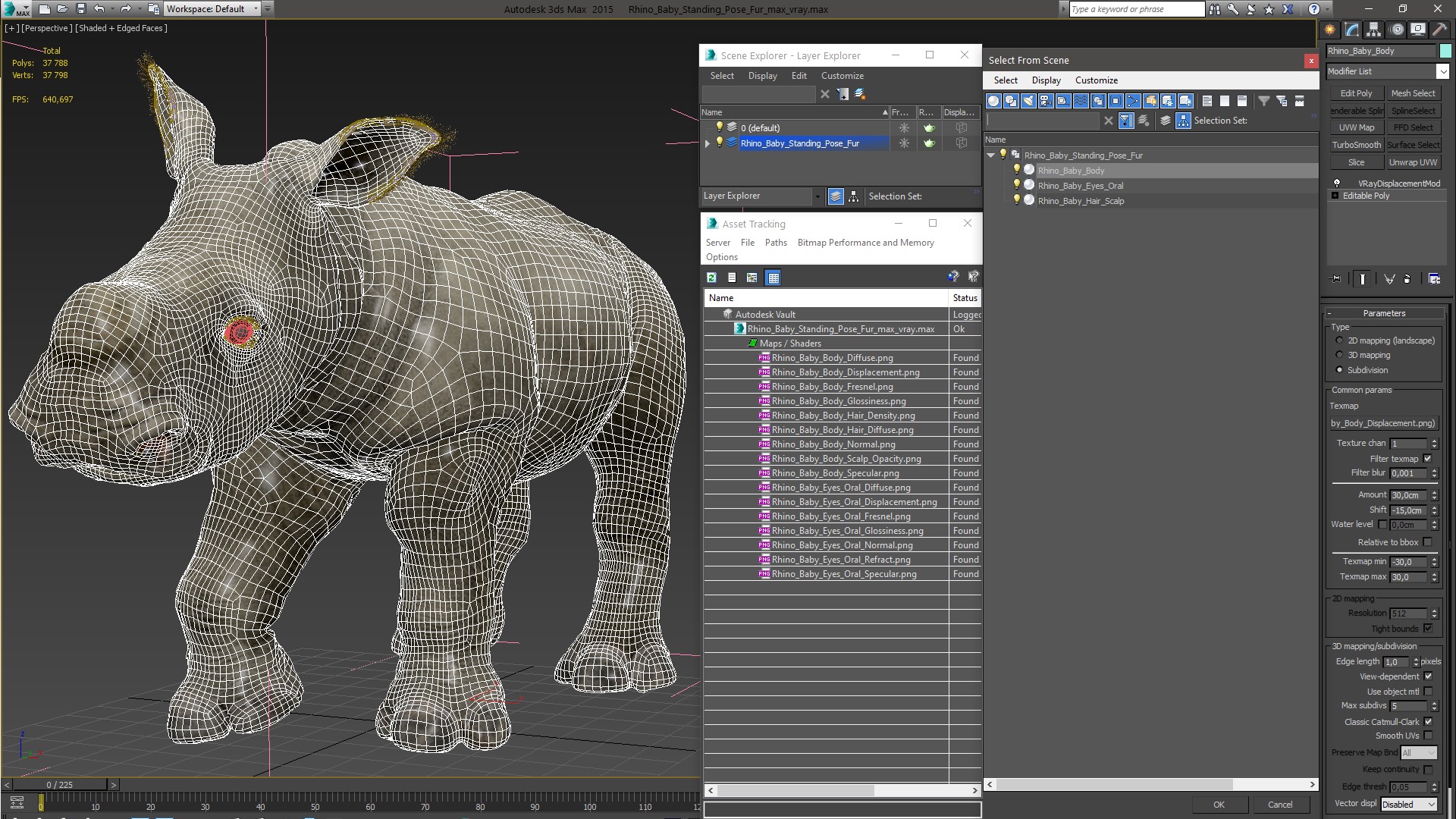
Task: Open the Display command panel tab
Action: click(x=1417, y=30)
